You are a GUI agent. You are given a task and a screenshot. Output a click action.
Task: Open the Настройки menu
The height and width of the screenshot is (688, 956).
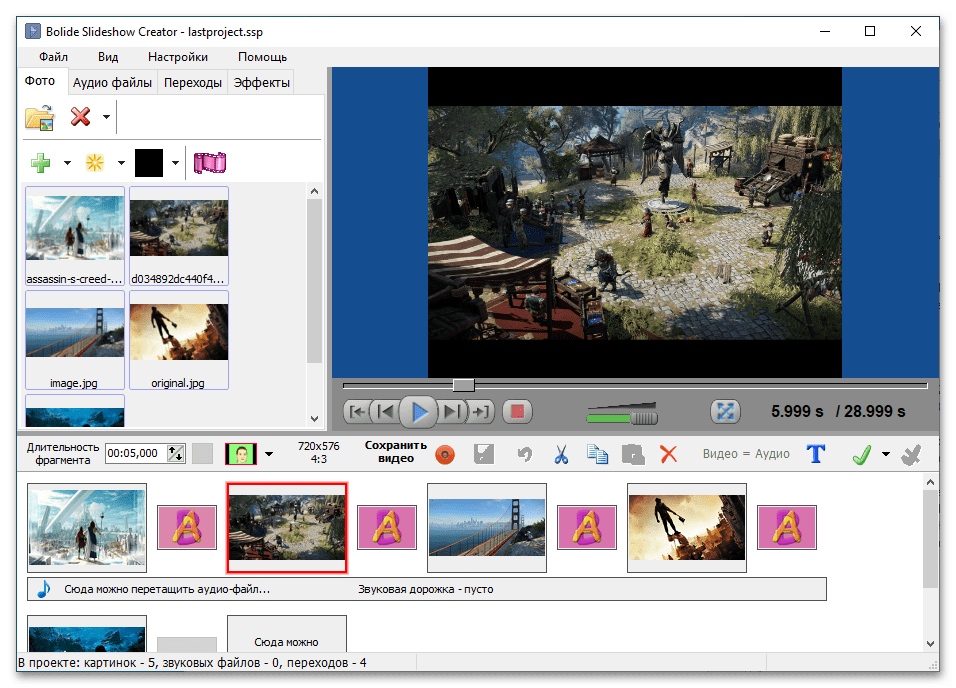(x=178, y=57)
